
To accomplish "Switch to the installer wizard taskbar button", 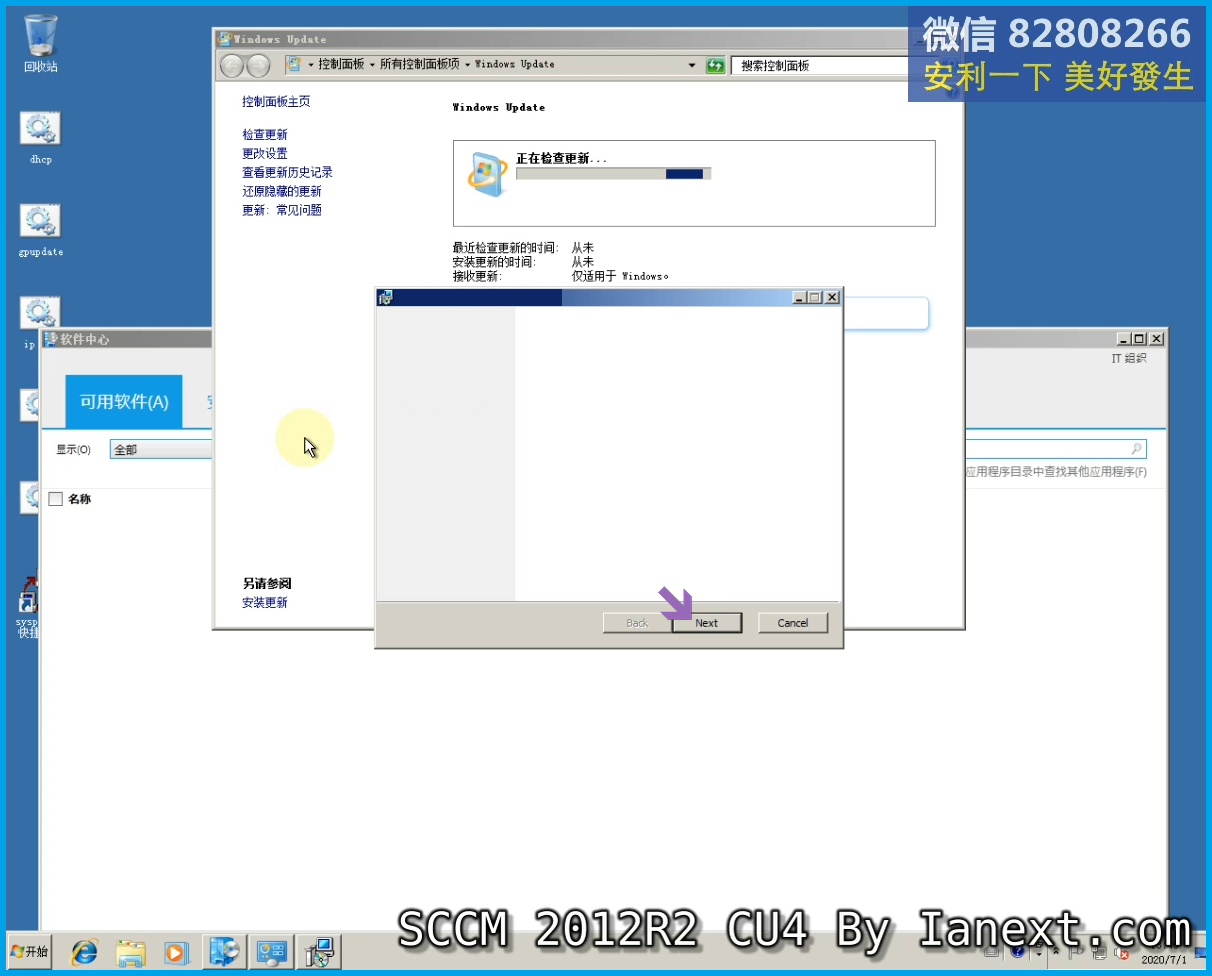I will click(x=320, y=951).
